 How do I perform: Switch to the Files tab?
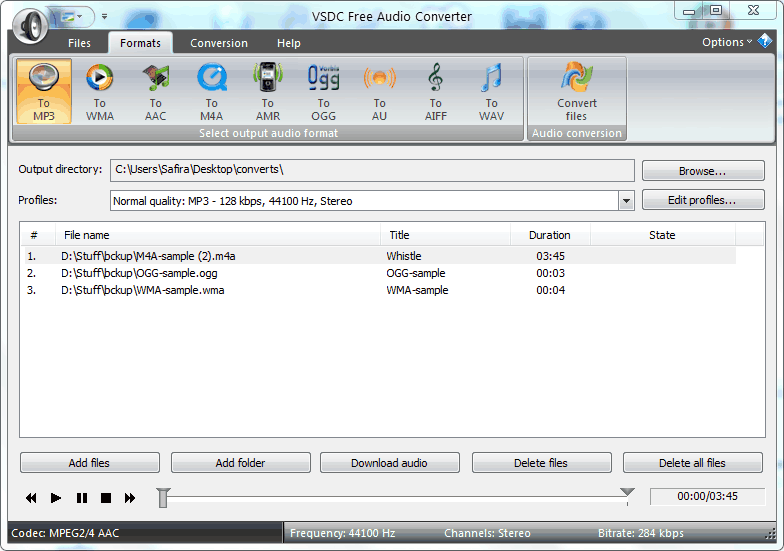pos(79,43)
